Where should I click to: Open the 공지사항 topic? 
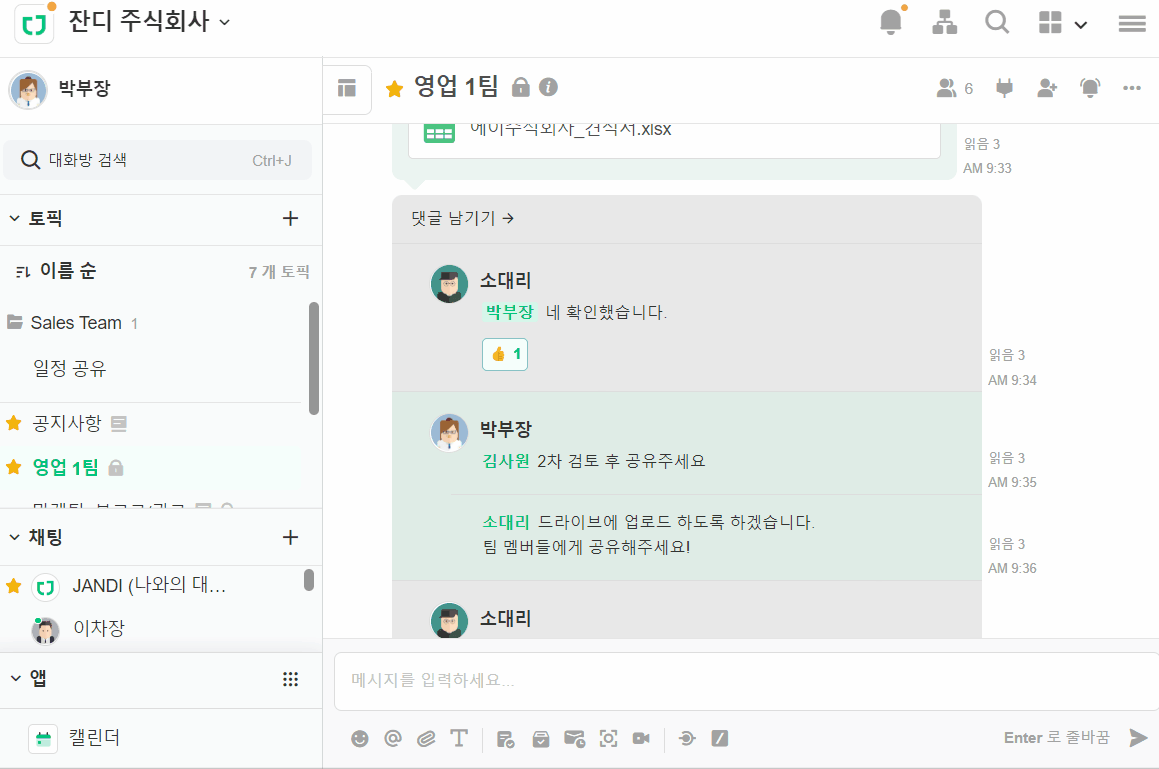[67, 423]
